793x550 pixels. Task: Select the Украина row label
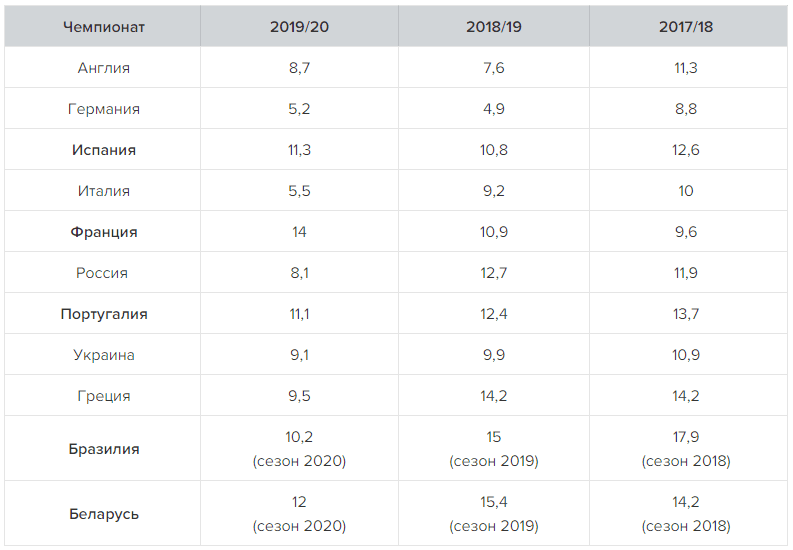point(104,355)
